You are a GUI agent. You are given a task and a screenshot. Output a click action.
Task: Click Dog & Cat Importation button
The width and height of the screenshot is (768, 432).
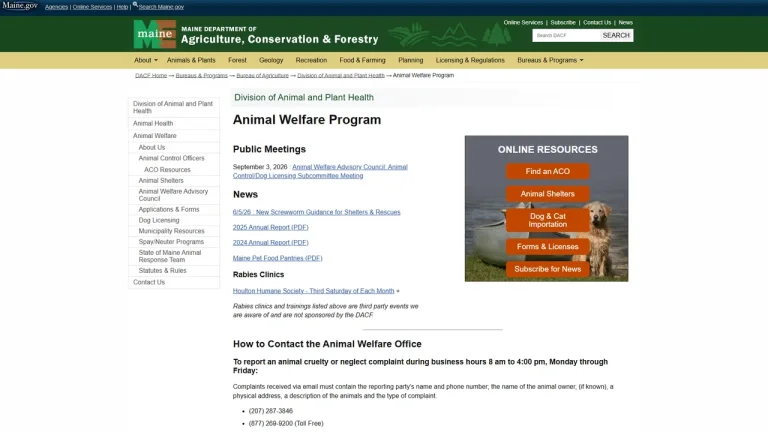tap(548, 220)
